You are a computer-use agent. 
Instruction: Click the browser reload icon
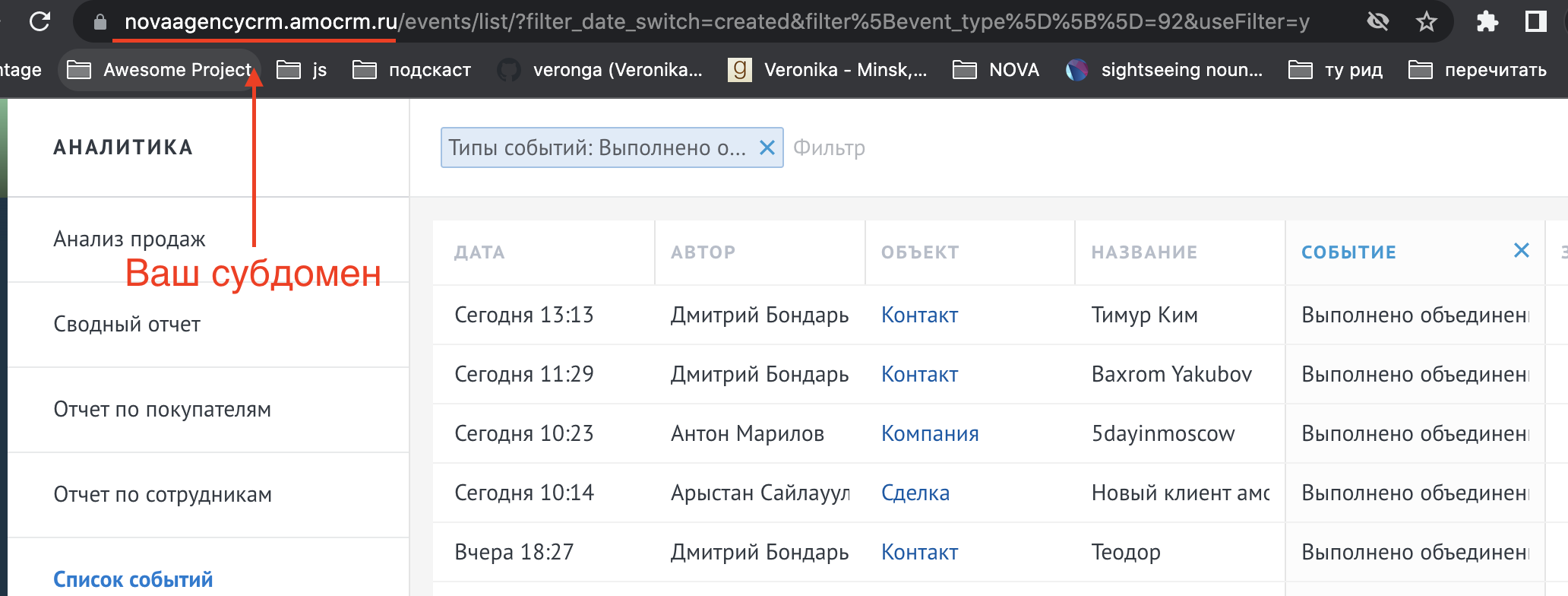click(x=40, y=21)
